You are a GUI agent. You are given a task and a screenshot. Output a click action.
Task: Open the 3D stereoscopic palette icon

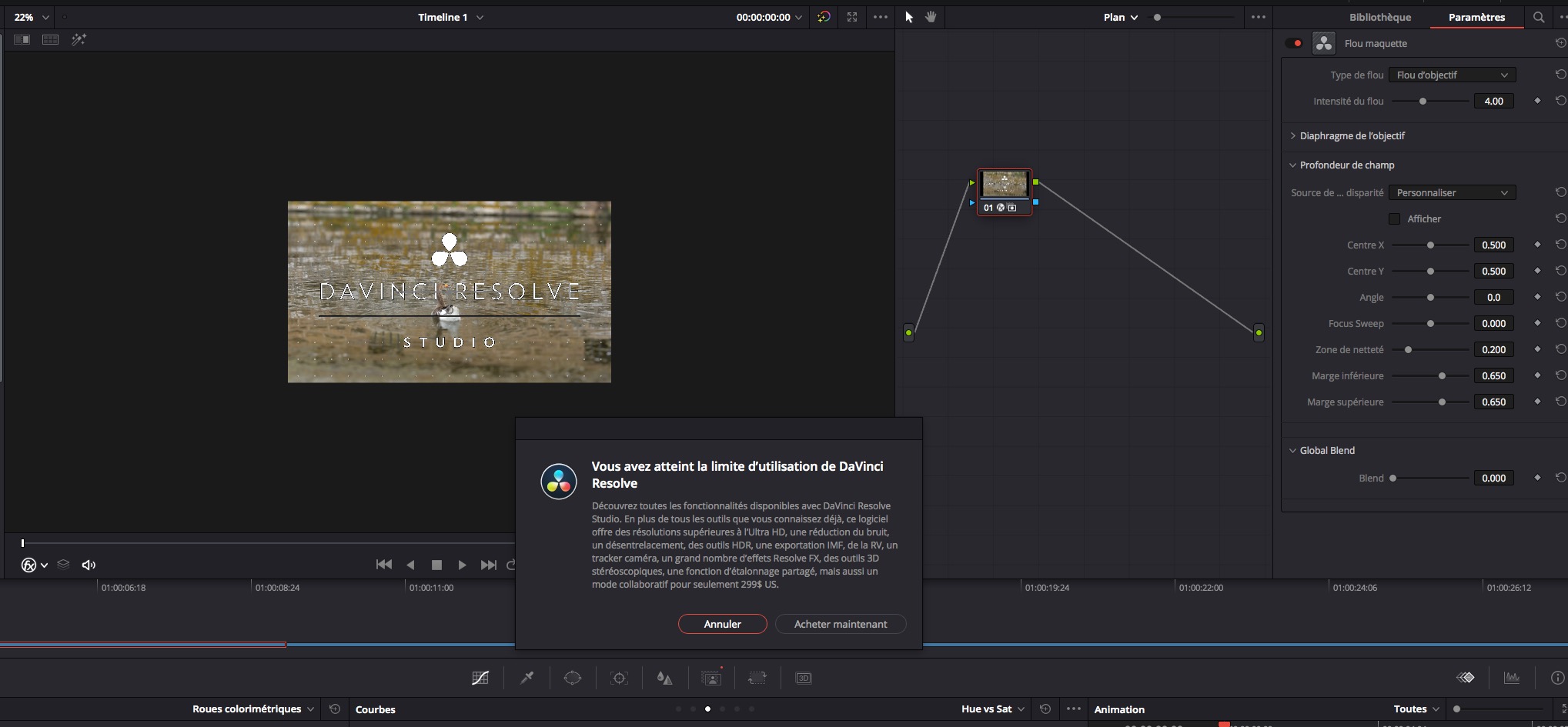pyautogui.click(x=803, y=678)
